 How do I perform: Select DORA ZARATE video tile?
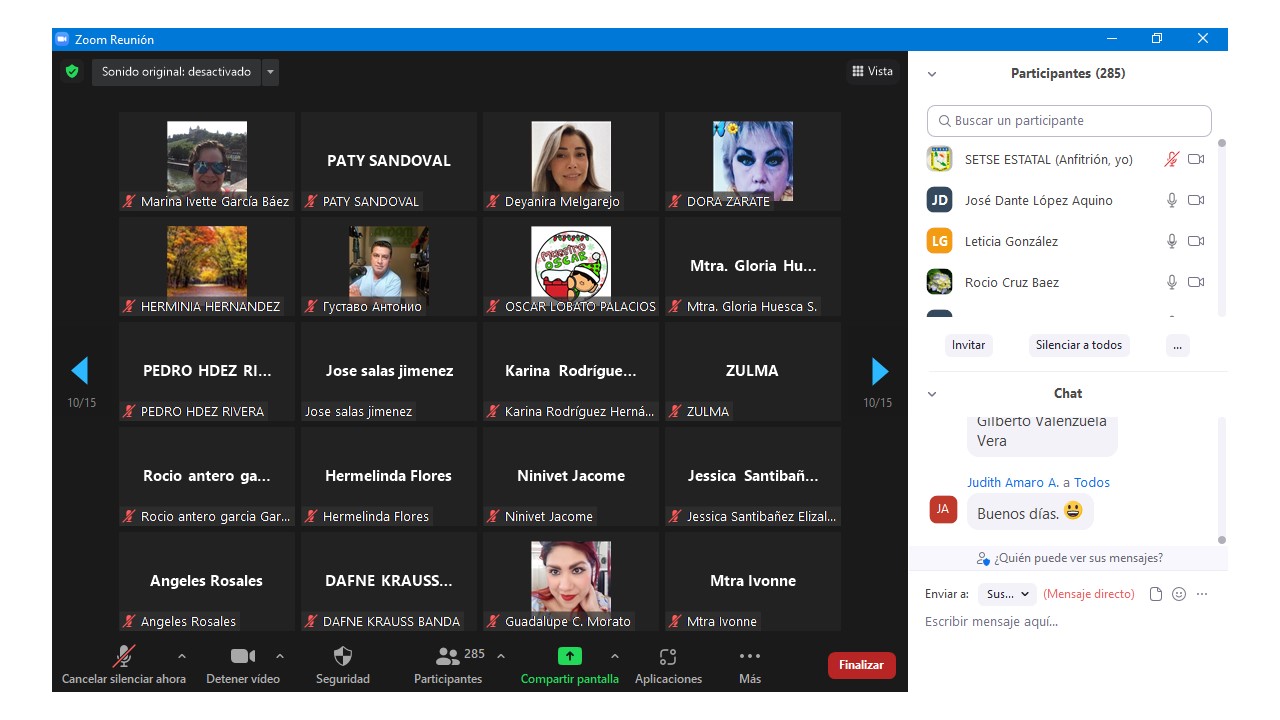click(753, 161)
